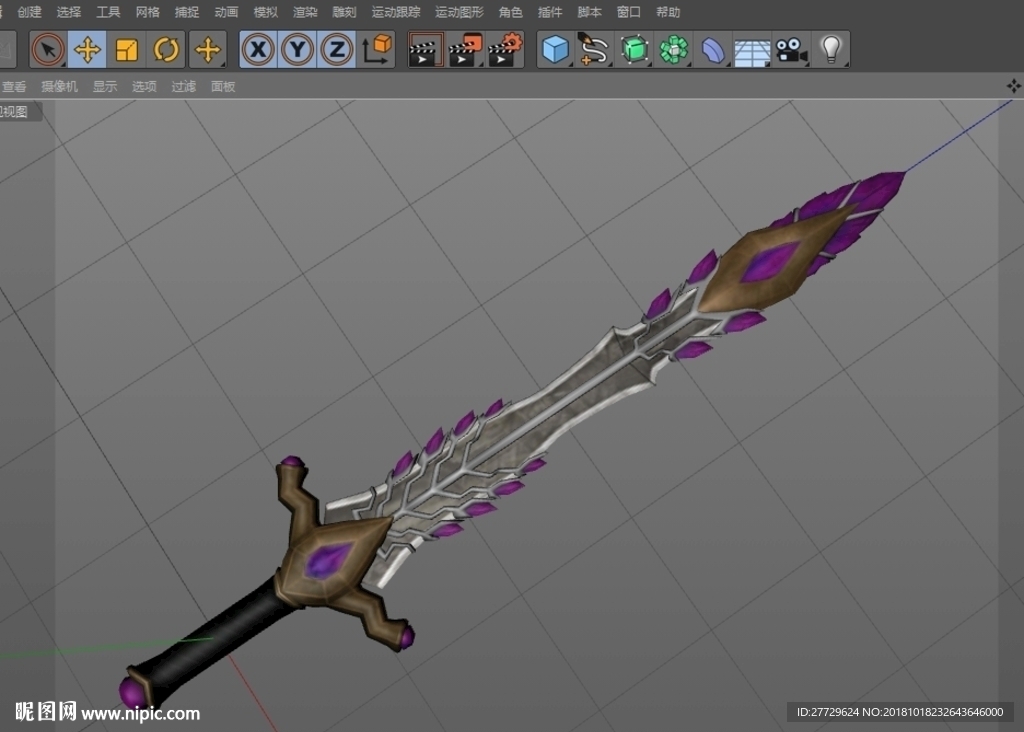The width and height of the screenshot is (1024, 732).
Task: Open the viewport 摄像机 menu
Action: [59, 86]
